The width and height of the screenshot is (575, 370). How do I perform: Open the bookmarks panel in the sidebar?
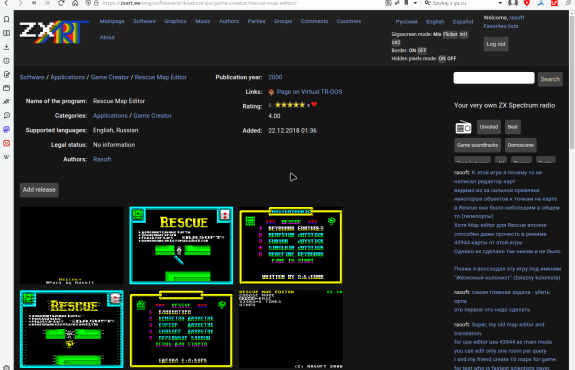[6, 19]
